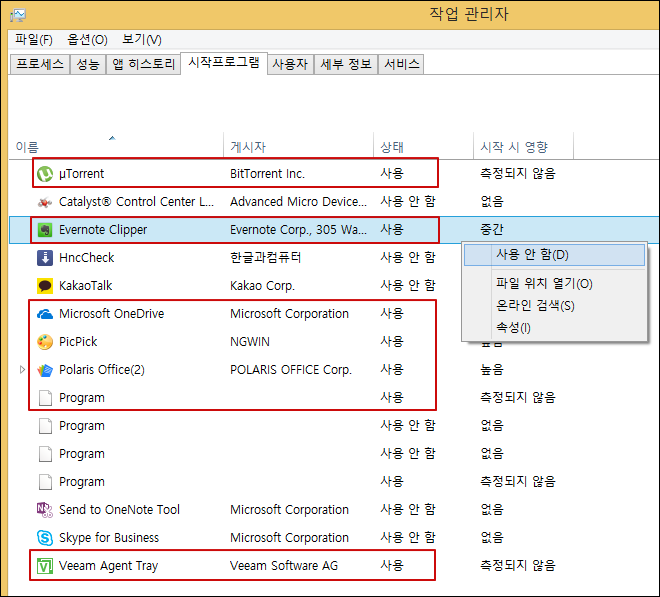Viewport: 660px width, 597px height.
Task: Click the Kakao Corp. publisher cell
Action: coord(262,286)
